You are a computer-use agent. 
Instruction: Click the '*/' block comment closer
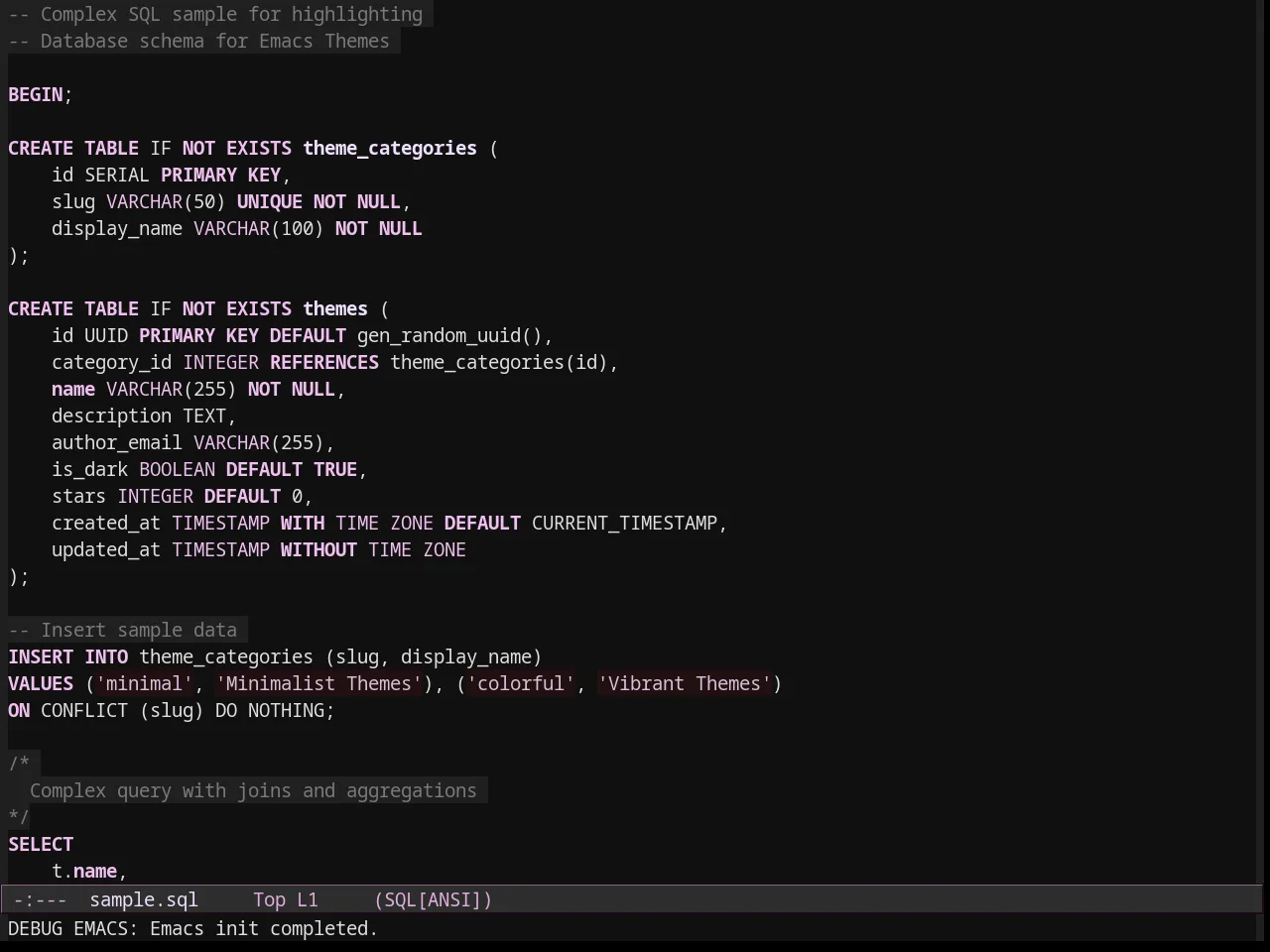pyautogui.click(x=19, y=818)
